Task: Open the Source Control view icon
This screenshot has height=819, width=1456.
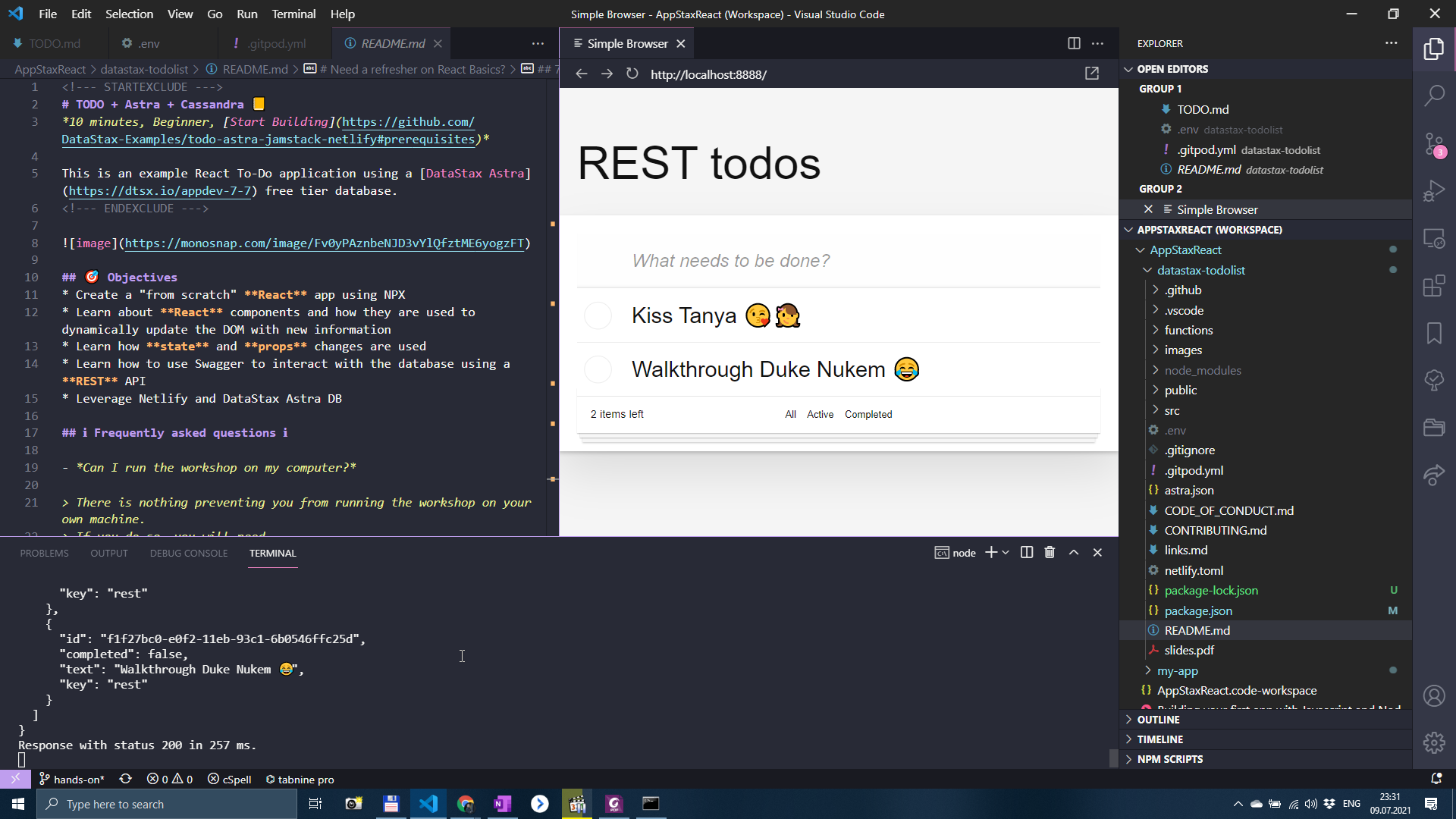Action: pyautogui.click(x=1433, y=144)
